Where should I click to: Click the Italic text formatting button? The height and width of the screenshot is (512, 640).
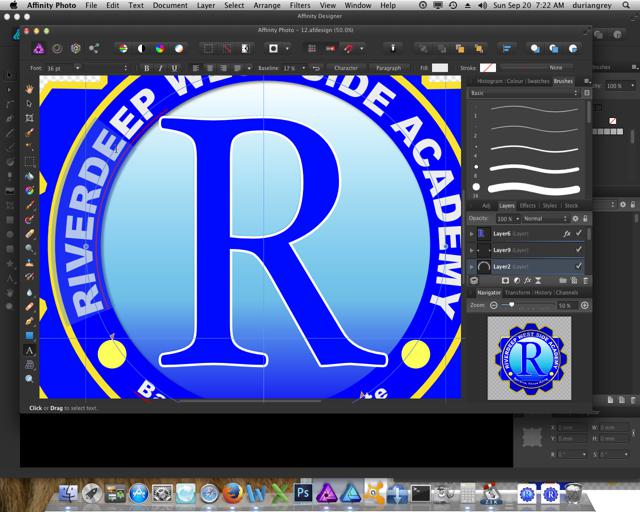click(x=160, y=68)
